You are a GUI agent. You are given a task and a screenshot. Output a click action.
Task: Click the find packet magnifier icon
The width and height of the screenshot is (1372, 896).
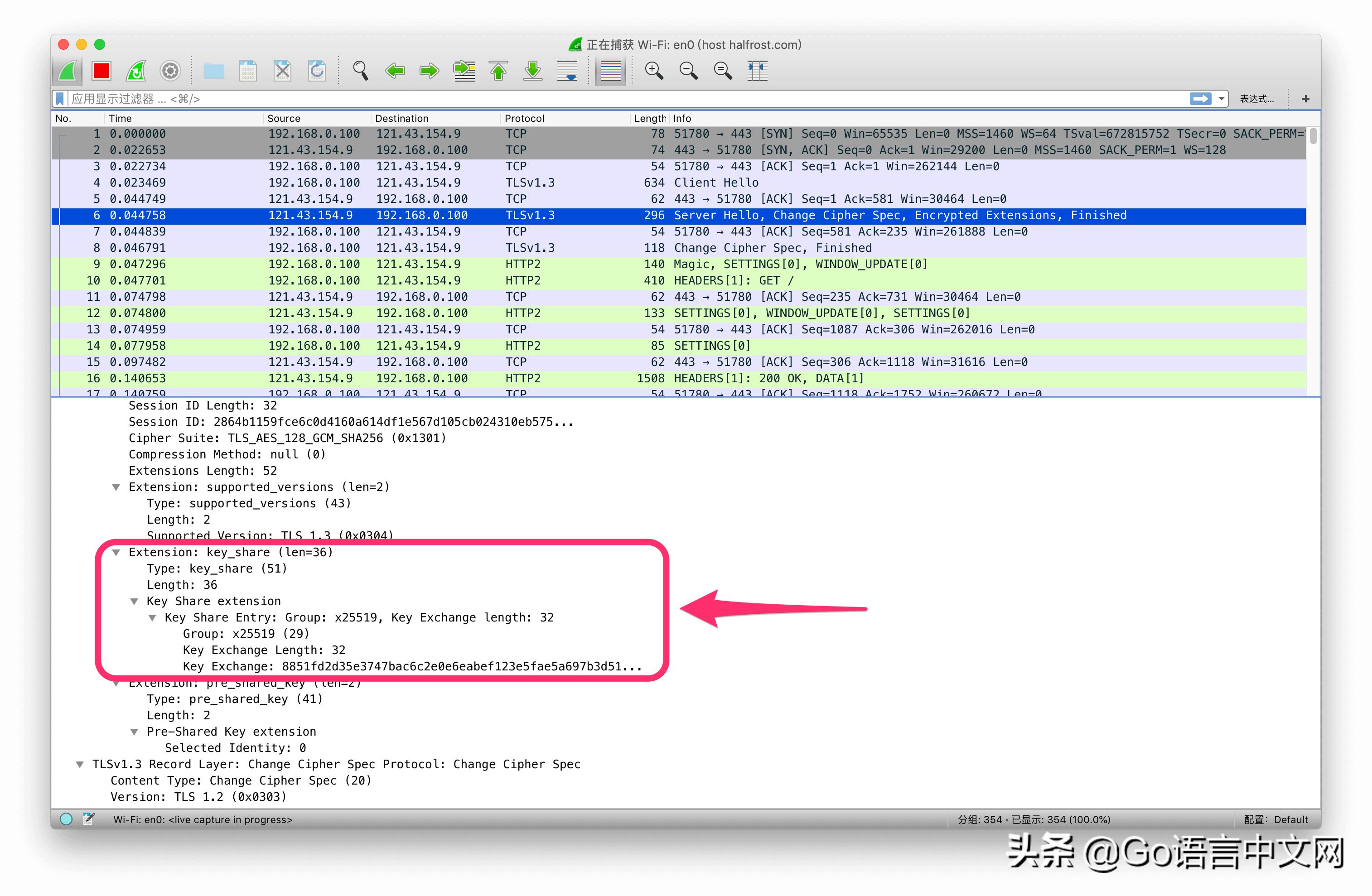coord(360,71)
